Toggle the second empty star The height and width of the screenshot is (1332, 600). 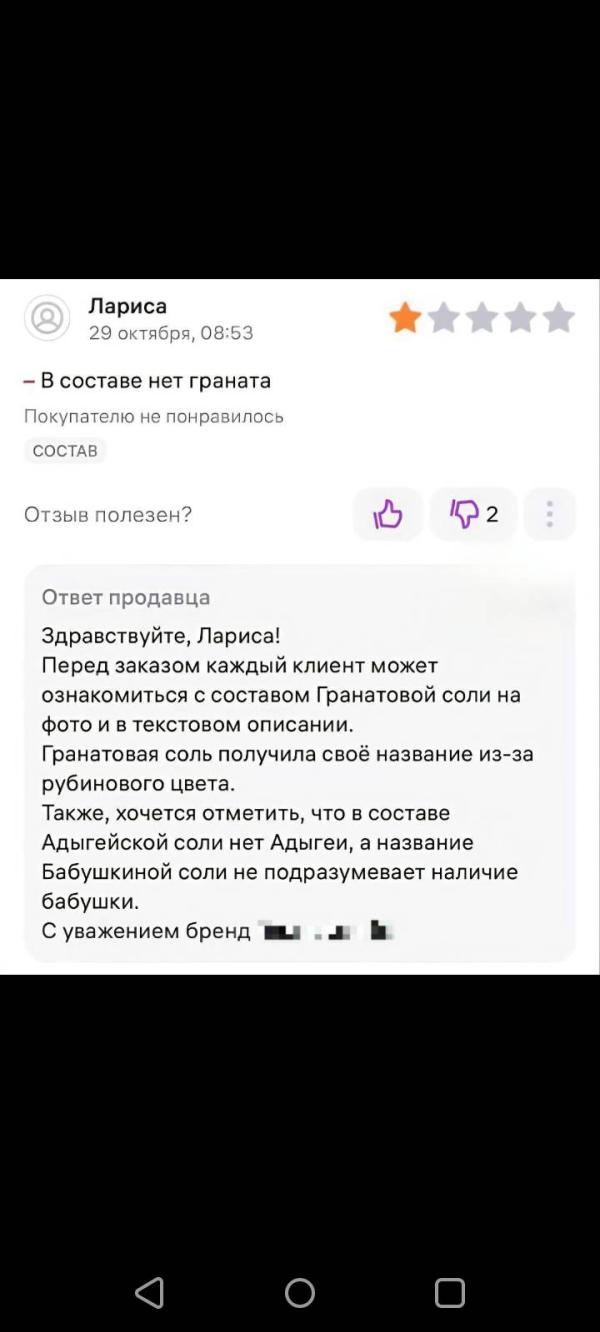pos(442,317)
